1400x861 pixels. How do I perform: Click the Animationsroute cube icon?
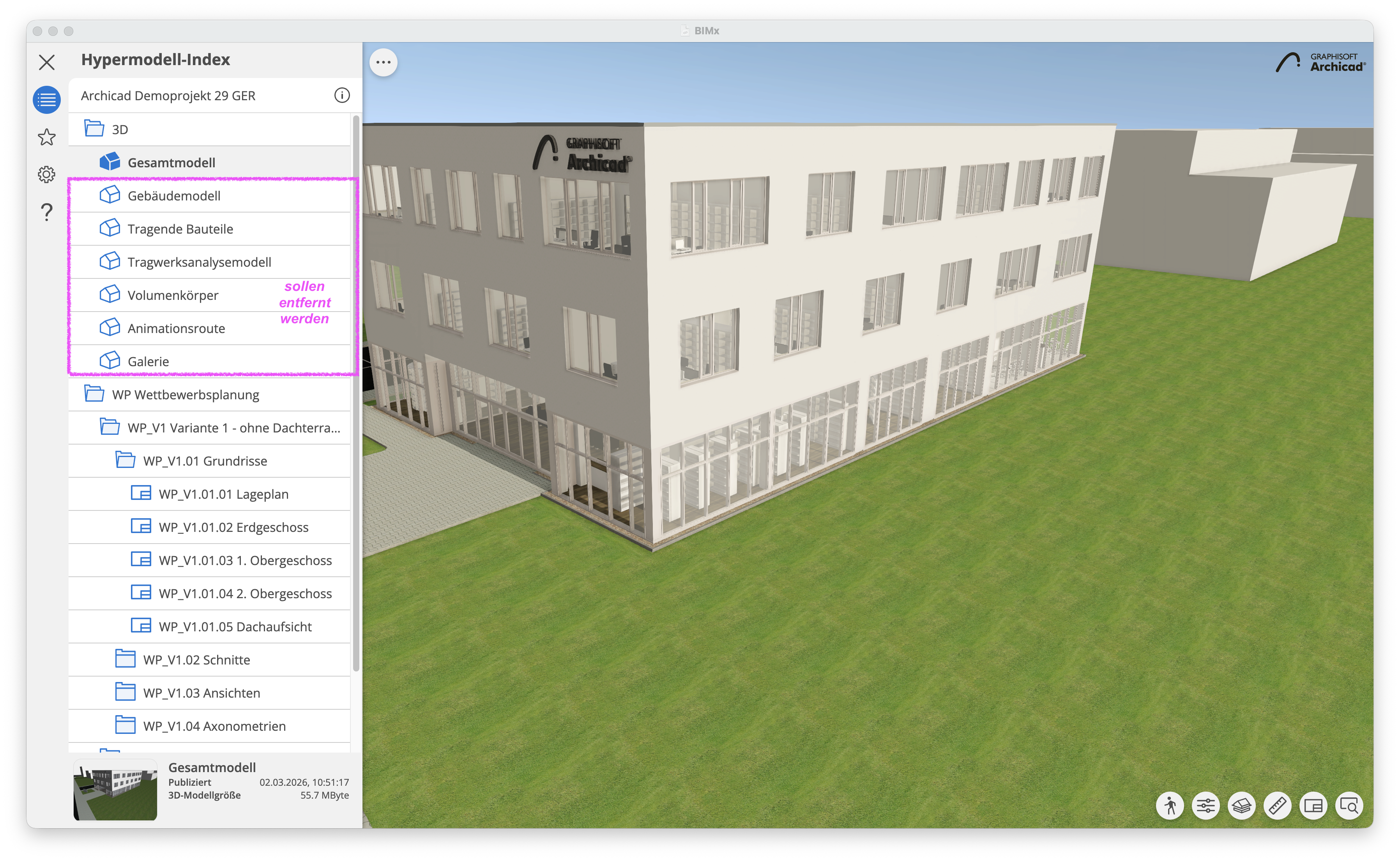[110, 327]
